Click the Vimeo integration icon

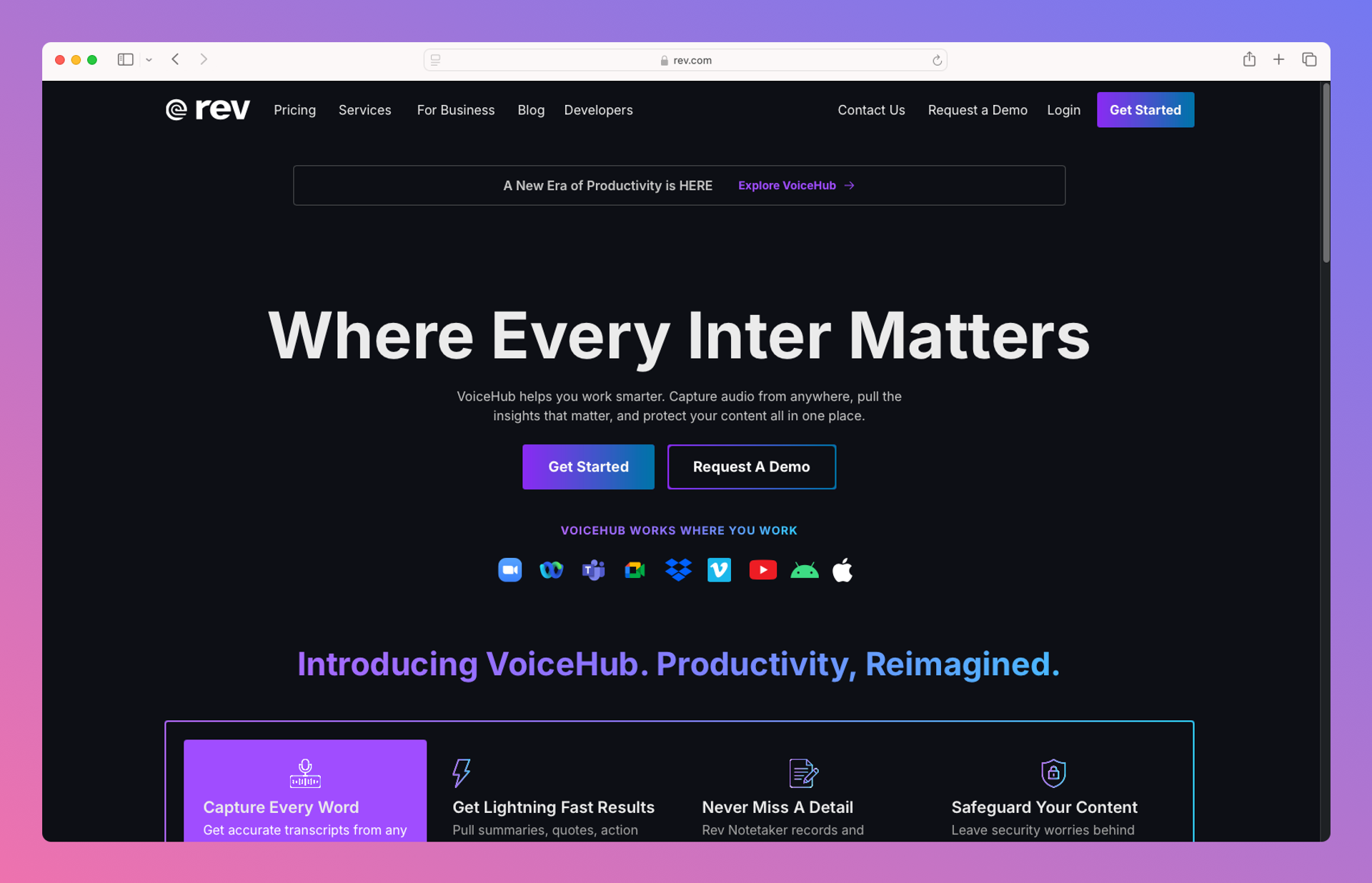coord(720,570)
